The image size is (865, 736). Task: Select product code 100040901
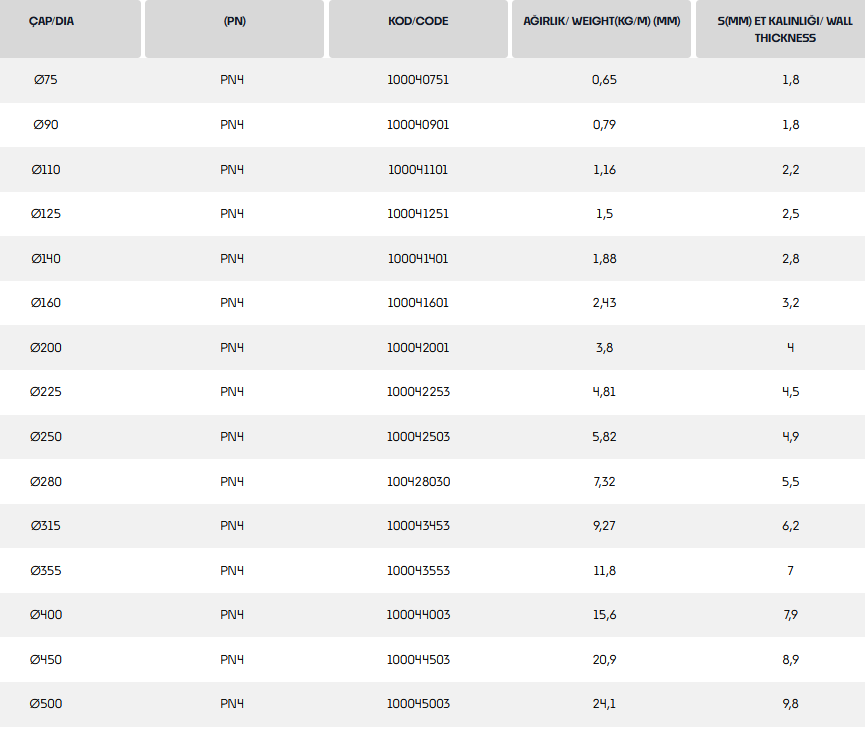point(418,125)
